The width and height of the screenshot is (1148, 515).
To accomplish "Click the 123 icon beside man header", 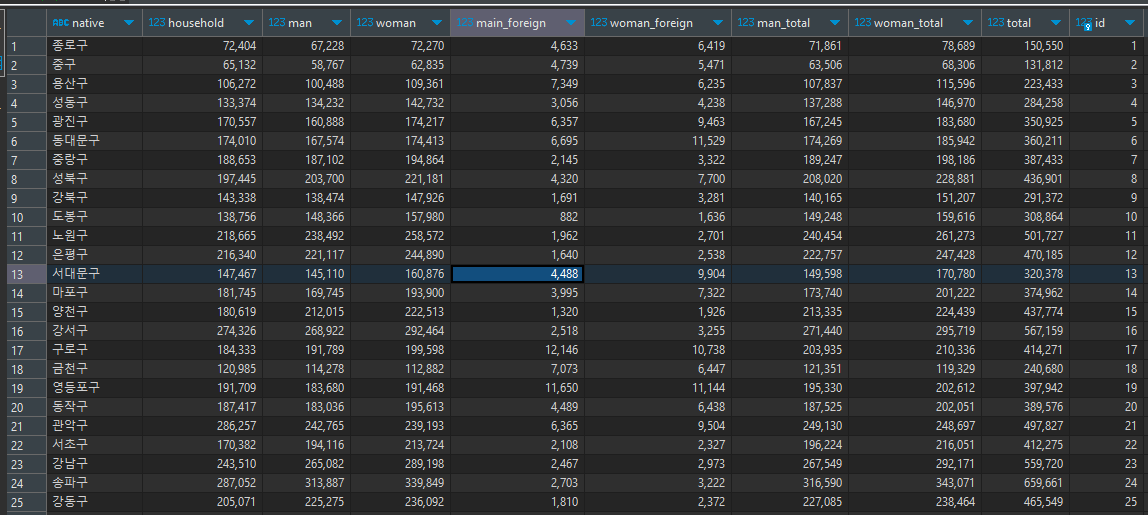I will 277,23.
